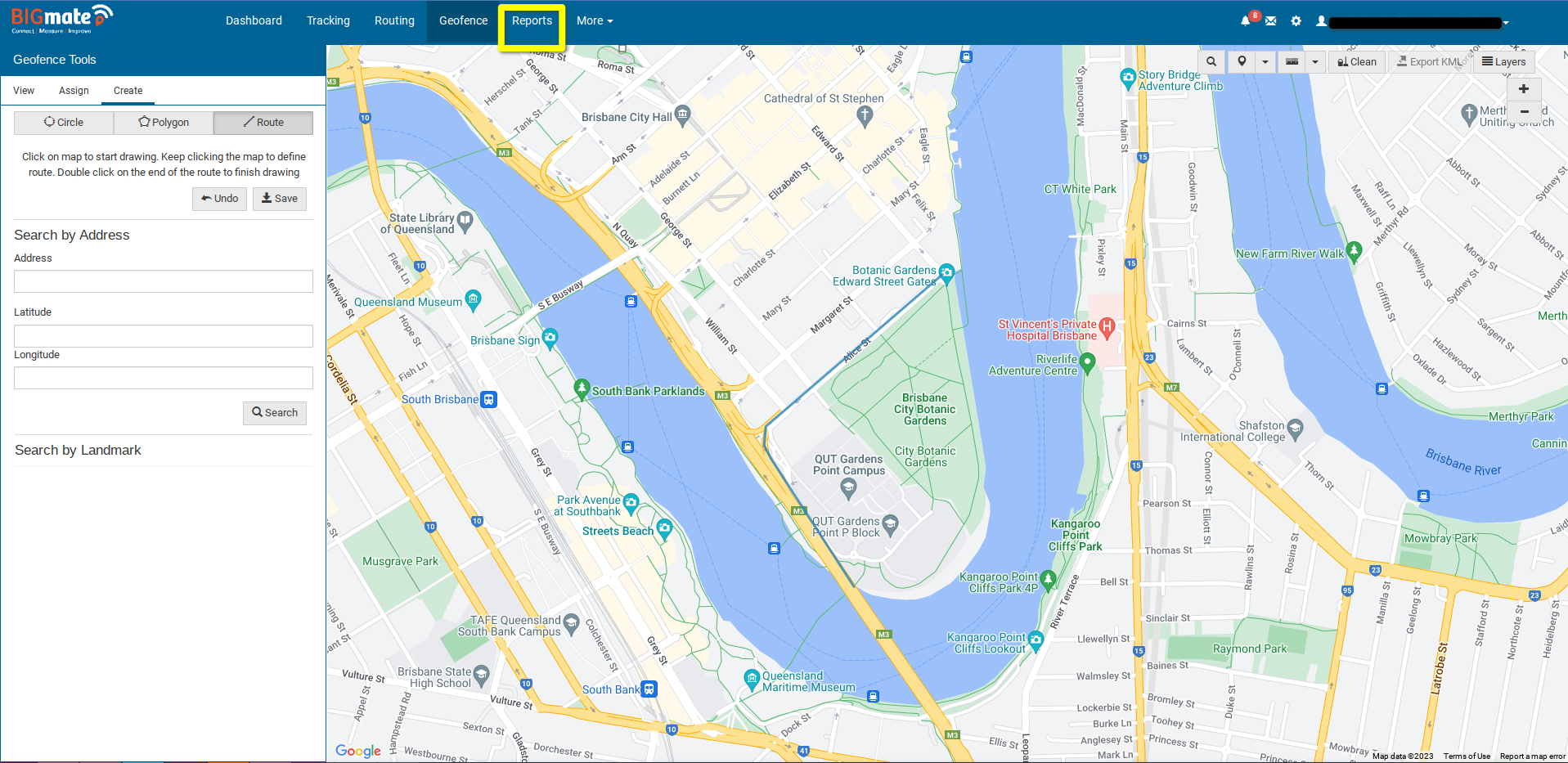Click the Google logo on map

pos(358,751)
